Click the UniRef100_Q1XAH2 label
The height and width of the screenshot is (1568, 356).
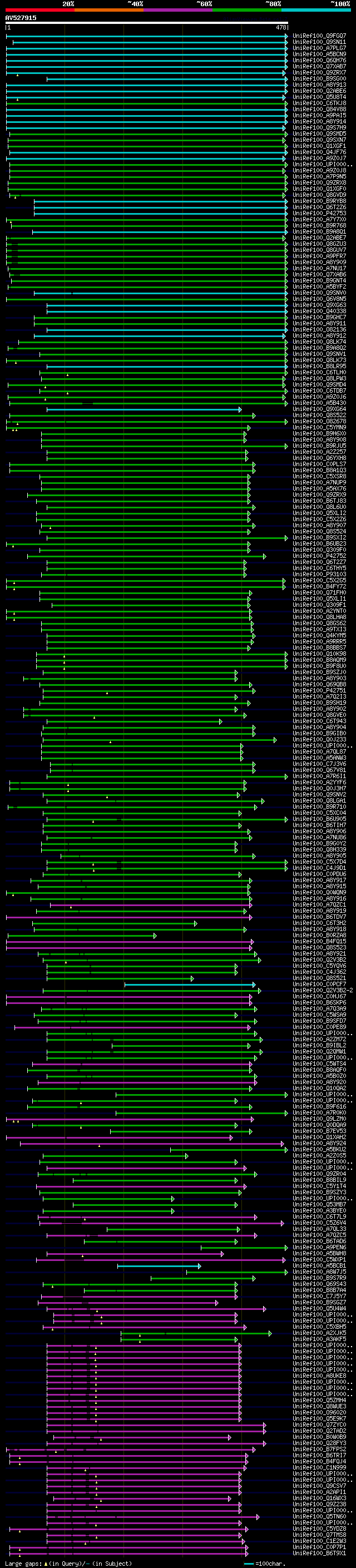tap(319, 1137)
